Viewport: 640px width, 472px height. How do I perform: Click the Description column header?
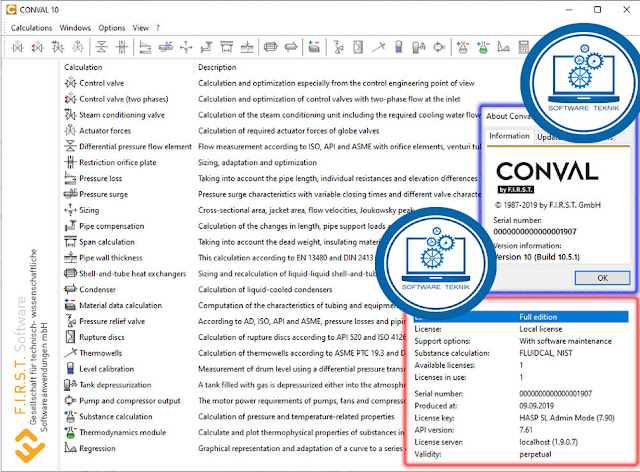[x=217, y=67]
